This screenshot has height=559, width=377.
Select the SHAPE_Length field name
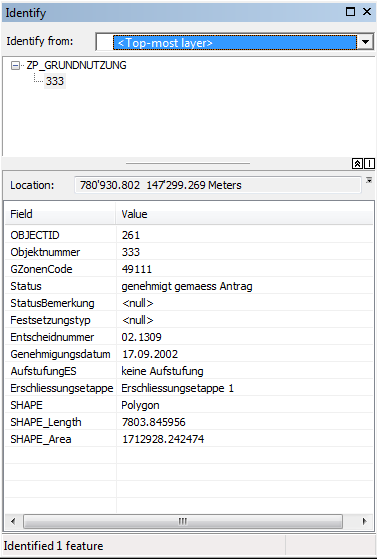(x=46, y=422)
